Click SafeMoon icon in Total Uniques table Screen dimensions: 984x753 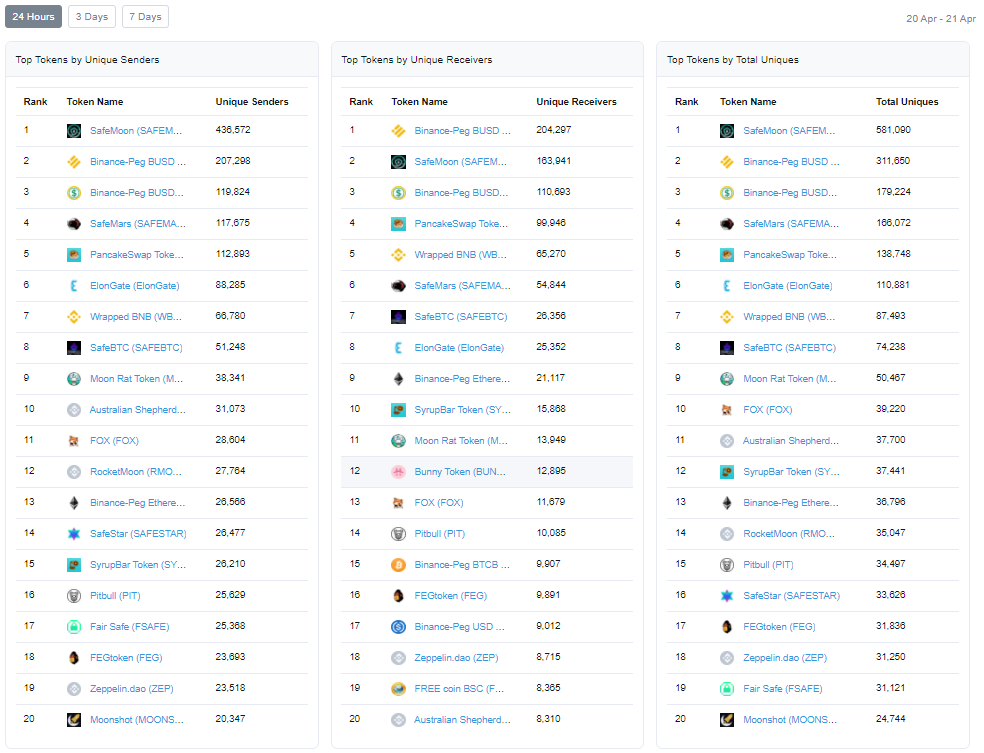click(x=727, y=131)
